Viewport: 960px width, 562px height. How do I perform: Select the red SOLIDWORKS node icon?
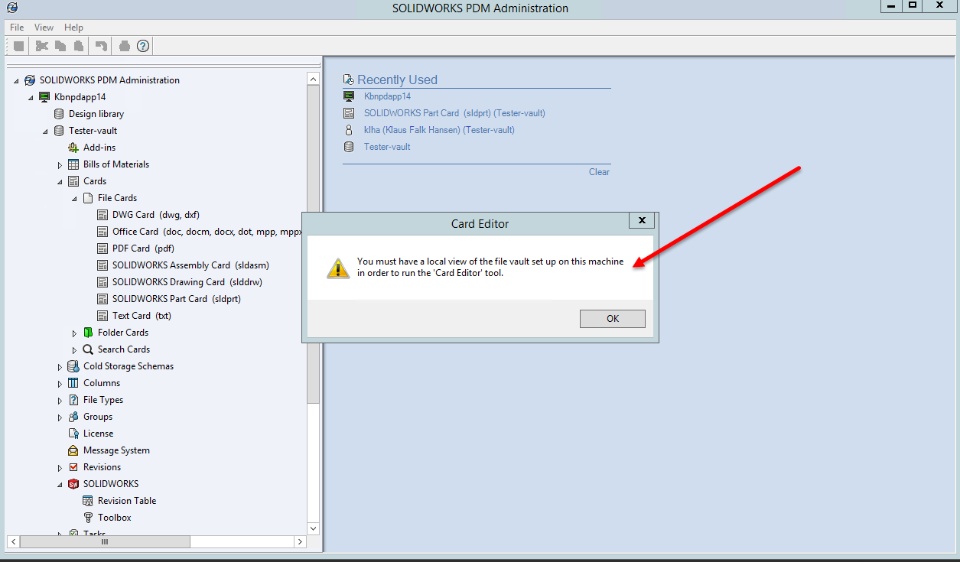click(73, 484)
